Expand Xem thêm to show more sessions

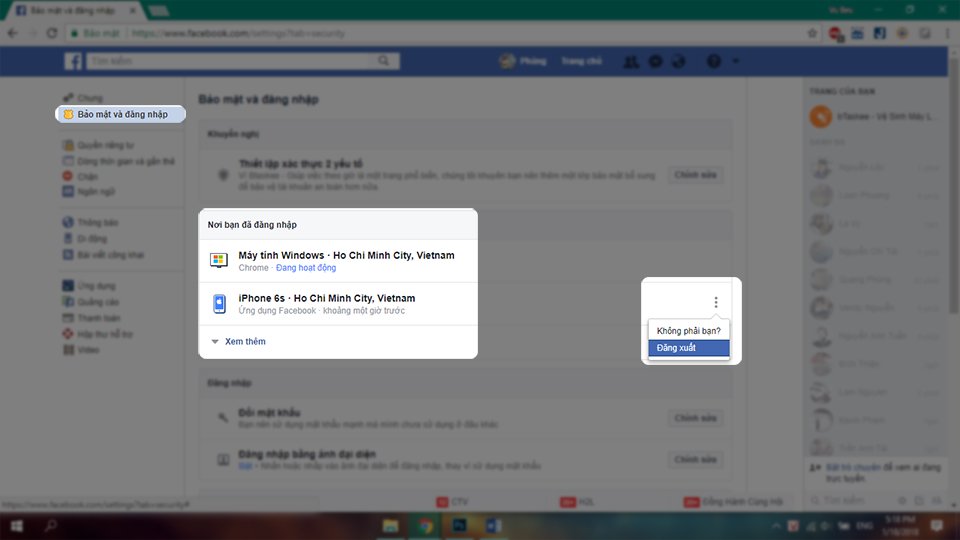pos(245,342)
